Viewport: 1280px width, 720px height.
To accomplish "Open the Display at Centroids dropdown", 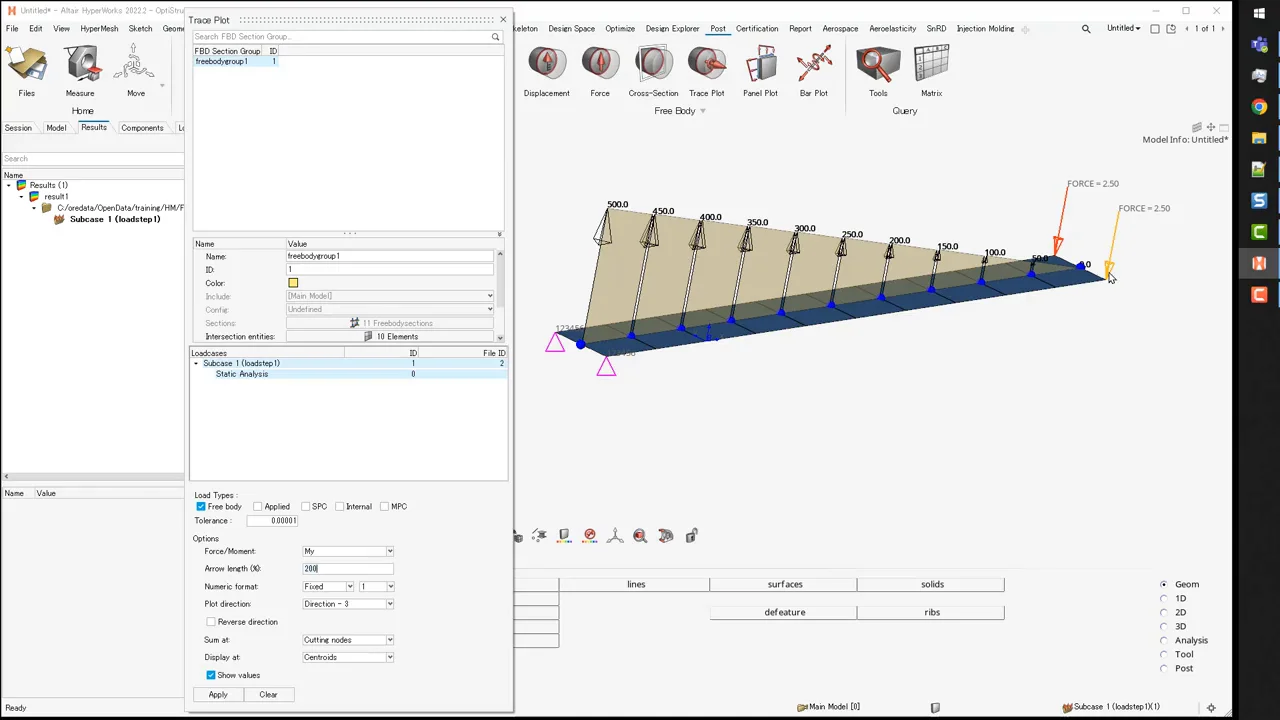I will tap(348, 657).
